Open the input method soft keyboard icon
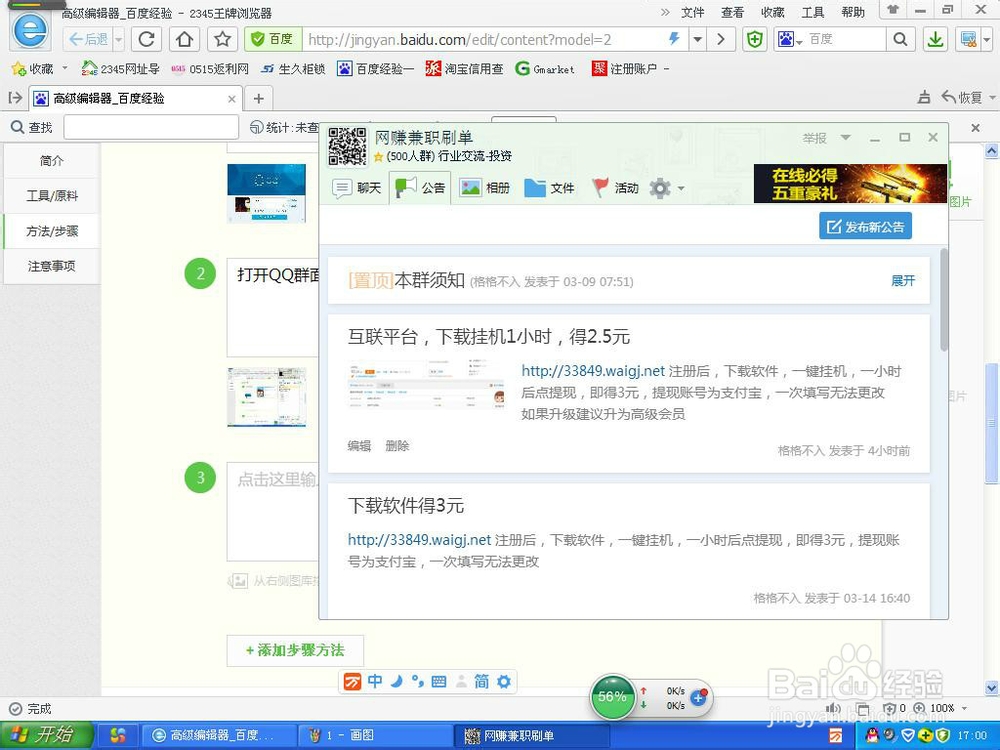This screenshot has width=1000, height=750. [439, 682]
